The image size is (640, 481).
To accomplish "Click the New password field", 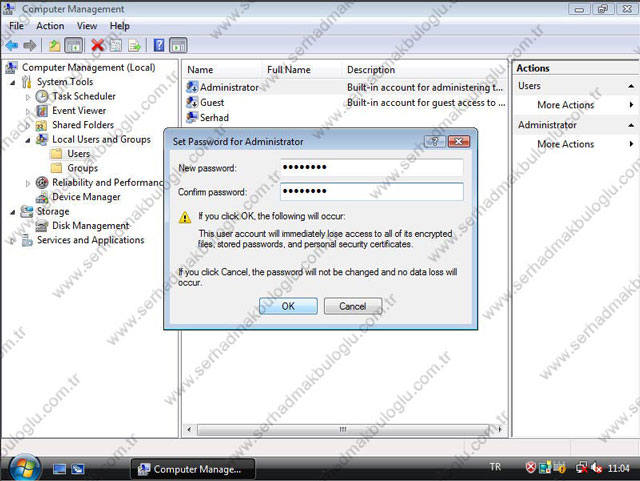I will click(x=371, y=167).
